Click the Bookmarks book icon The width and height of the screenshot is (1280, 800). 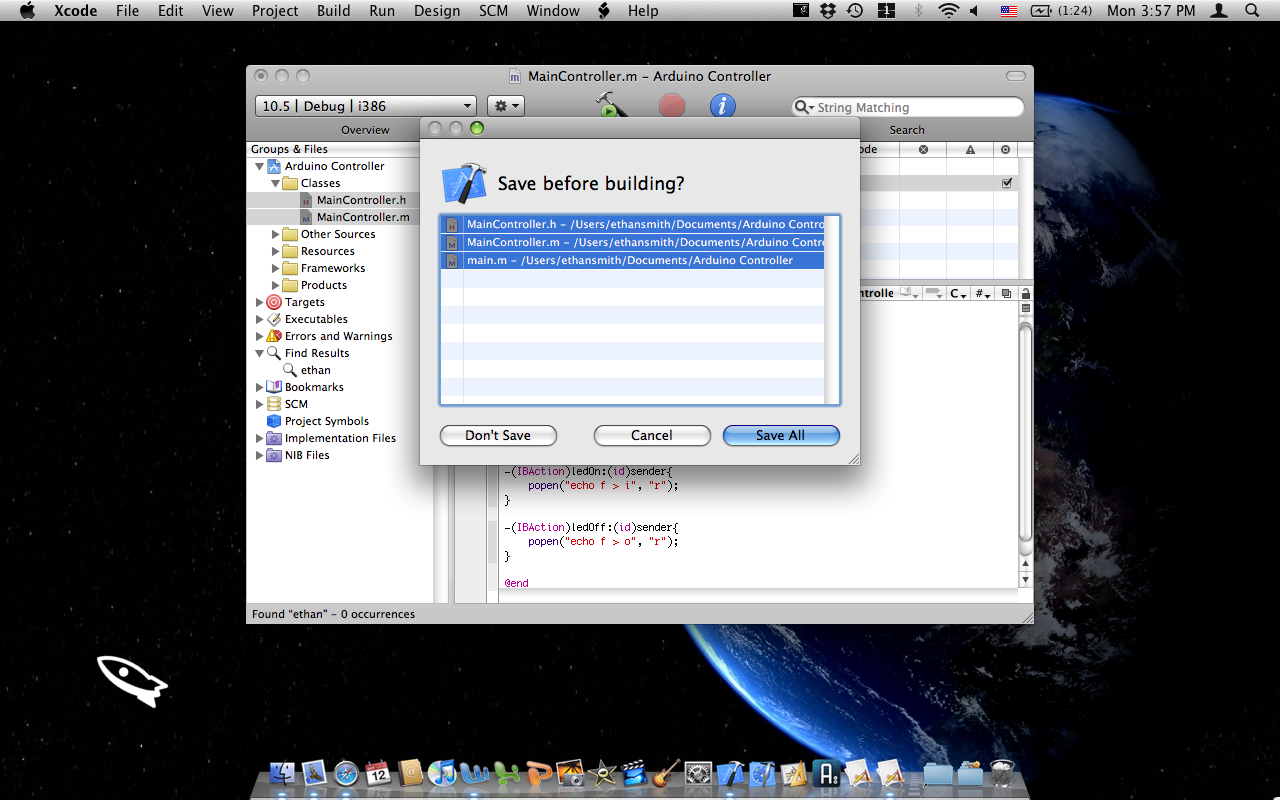coord(274,387)
